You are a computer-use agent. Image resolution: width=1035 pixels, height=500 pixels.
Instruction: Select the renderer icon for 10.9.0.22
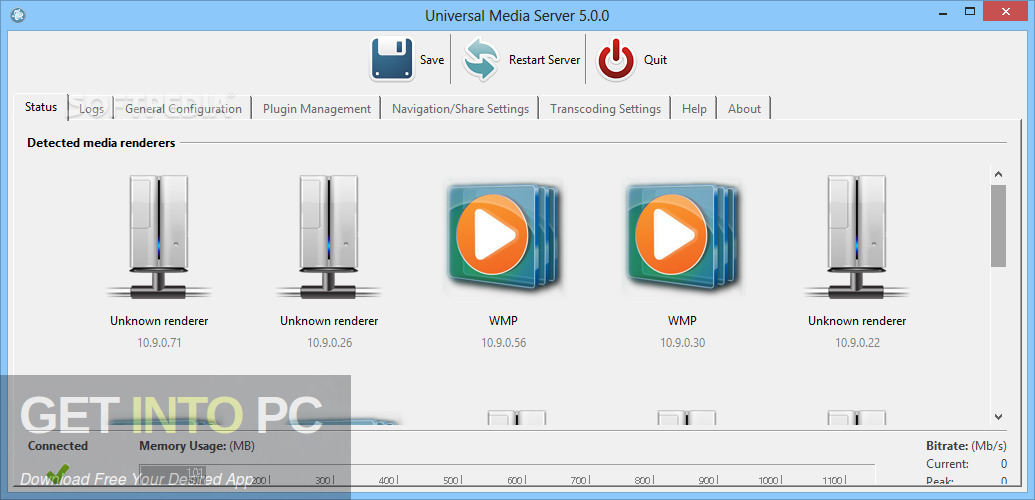point(857,236)
